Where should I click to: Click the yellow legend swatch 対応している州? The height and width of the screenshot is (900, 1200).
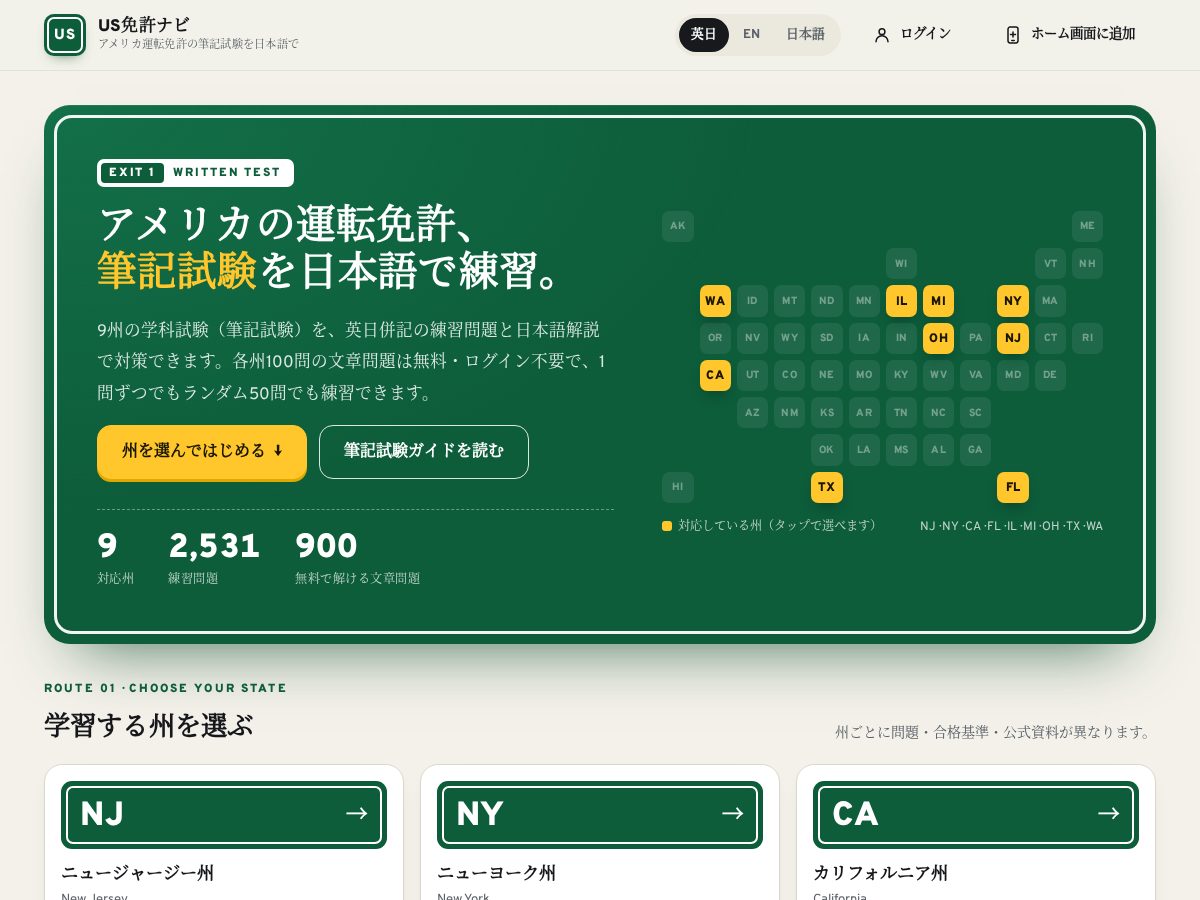(667, 526)
